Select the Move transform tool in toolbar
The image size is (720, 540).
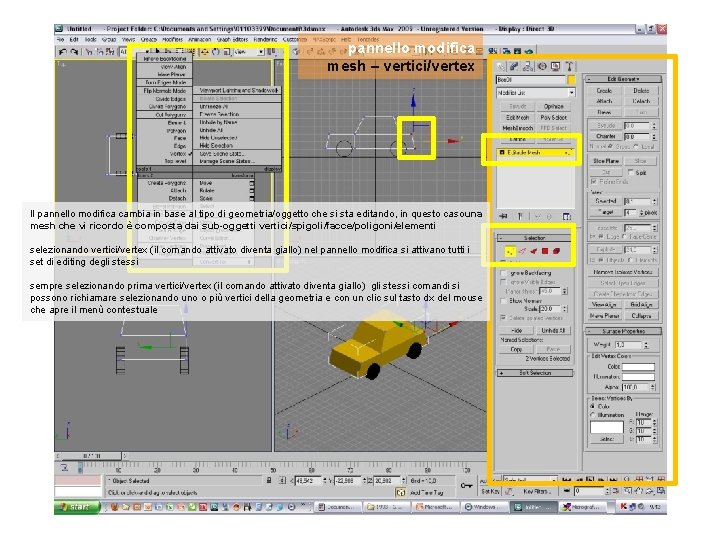pyautogui.click(x=205, y=52)
